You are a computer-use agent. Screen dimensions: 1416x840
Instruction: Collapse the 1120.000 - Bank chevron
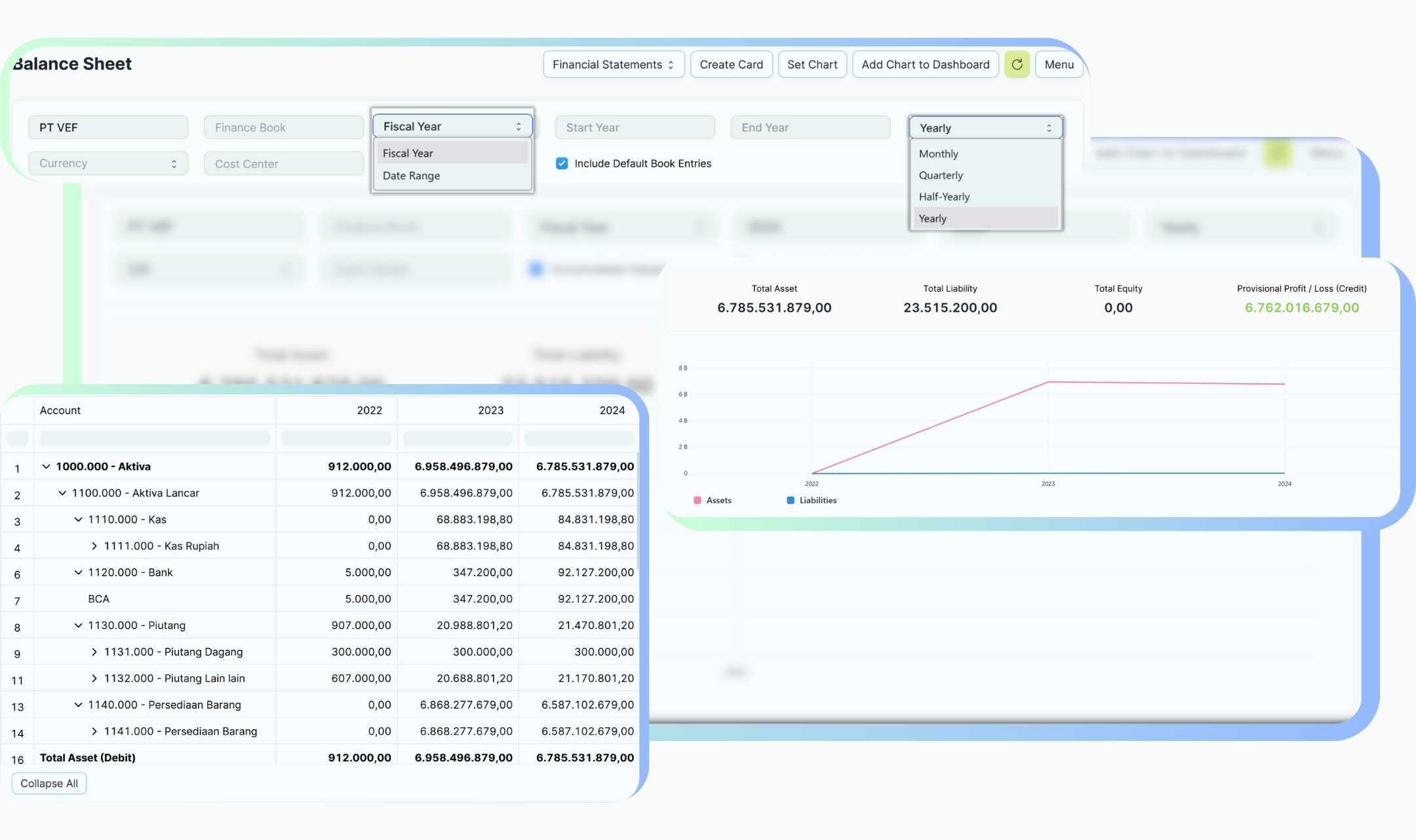(78, 573)
